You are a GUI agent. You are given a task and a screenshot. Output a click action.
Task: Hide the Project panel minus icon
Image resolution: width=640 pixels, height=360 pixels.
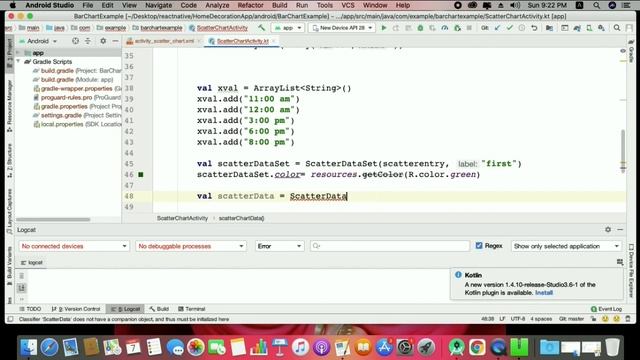click(x=115, y=41)
